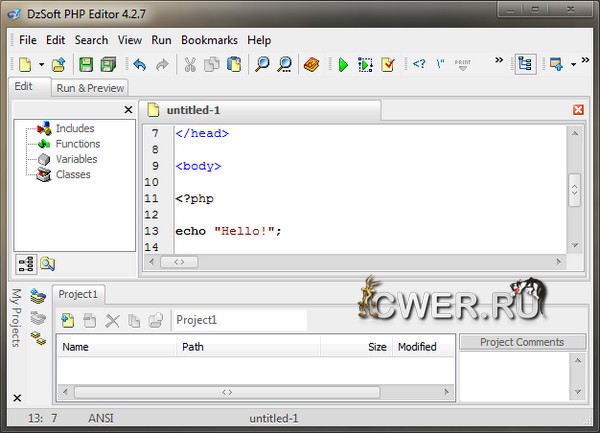Expand the Includes tree node
The width and height of the screenshot is (600, 433).
(75, 128)
